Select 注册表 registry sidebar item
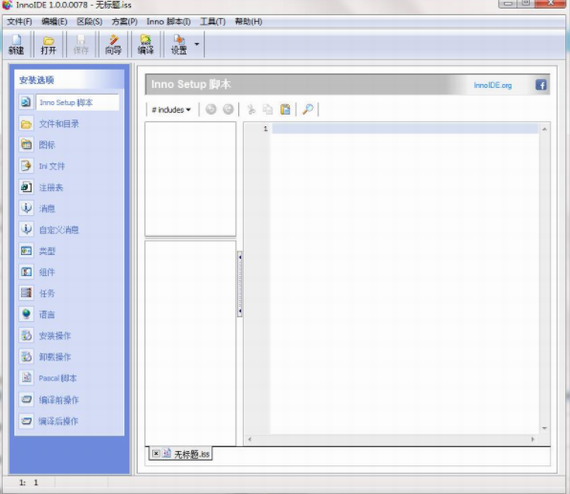 [x=51, y=188]
